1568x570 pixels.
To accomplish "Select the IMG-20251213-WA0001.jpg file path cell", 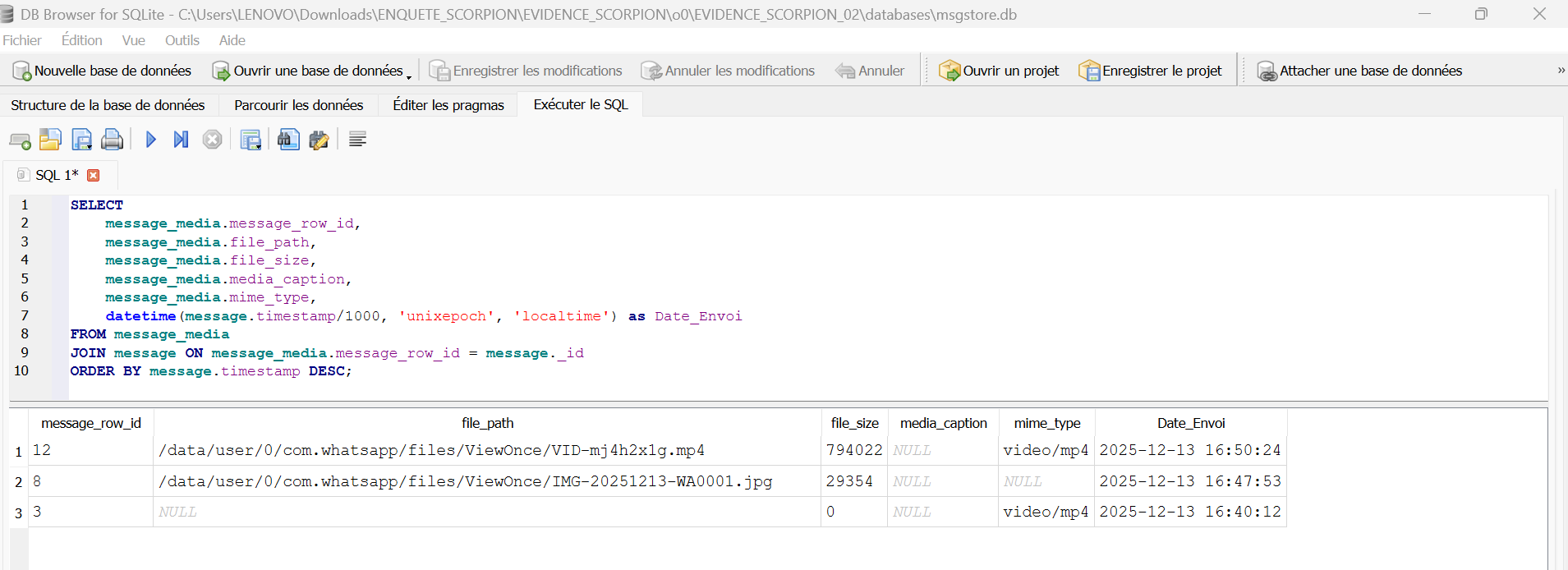I will (487, 481).
